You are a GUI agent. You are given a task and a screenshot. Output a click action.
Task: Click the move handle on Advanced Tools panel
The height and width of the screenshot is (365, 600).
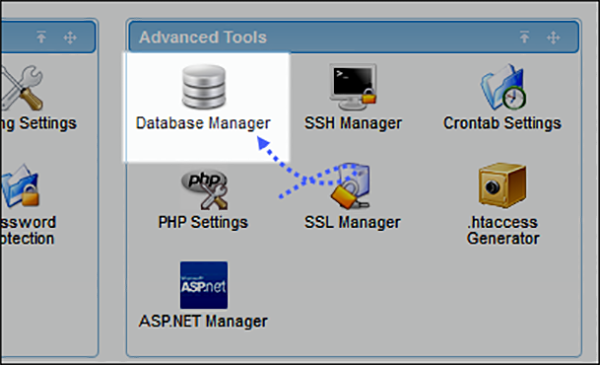(553, 37)
